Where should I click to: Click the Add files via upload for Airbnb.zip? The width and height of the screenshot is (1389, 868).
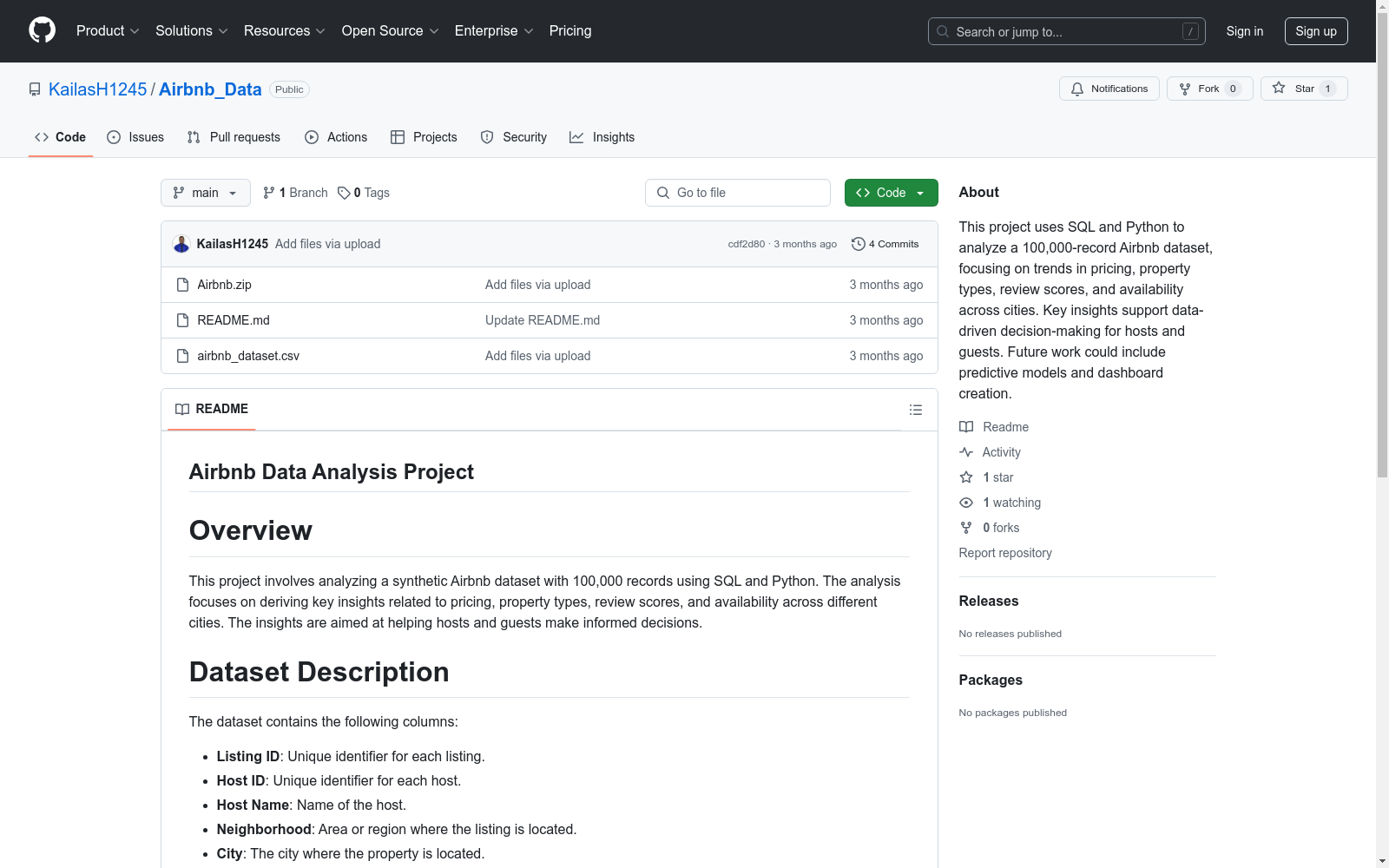537,285
